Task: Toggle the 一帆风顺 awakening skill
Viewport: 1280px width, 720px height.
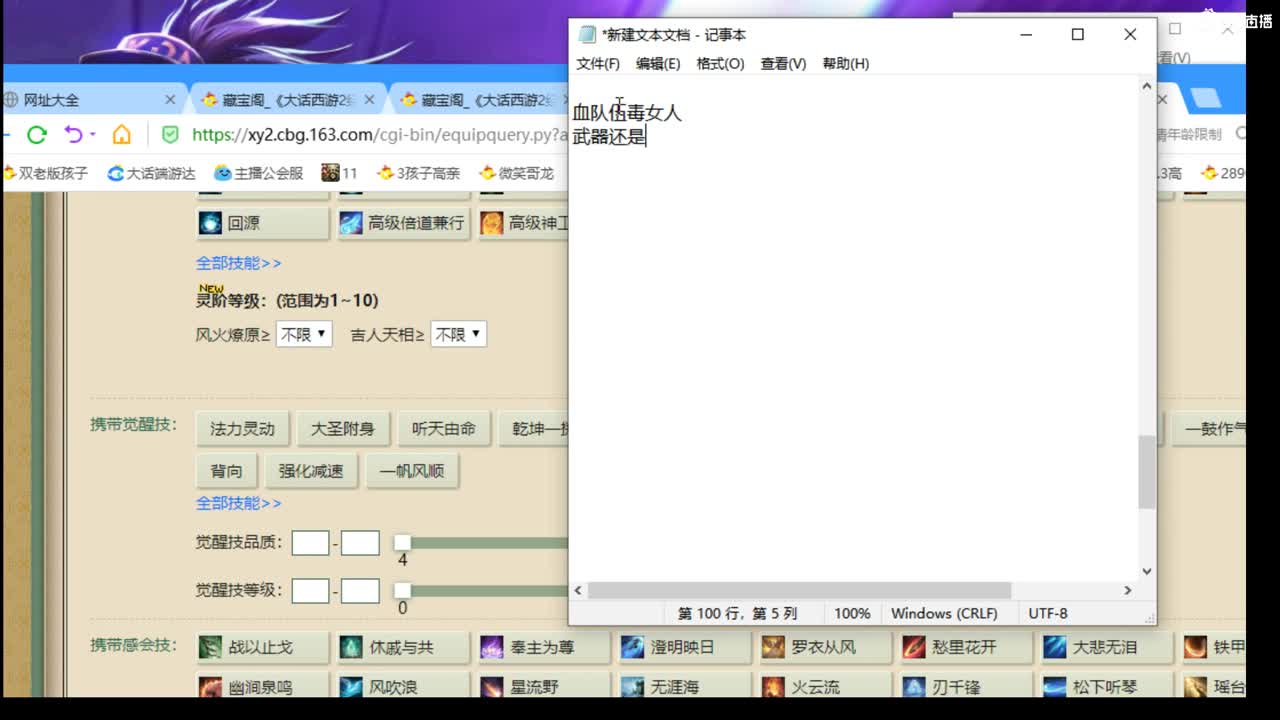Action: tap(412, 471)
